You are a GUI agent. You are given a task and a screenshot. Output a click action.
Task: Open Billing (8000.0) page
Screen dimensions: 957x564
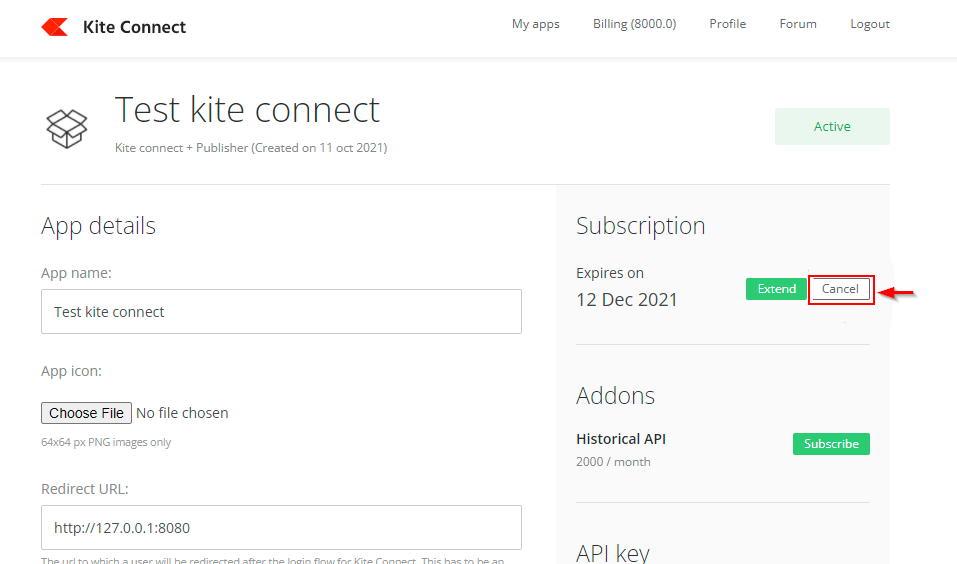click(x=634, y=24)
